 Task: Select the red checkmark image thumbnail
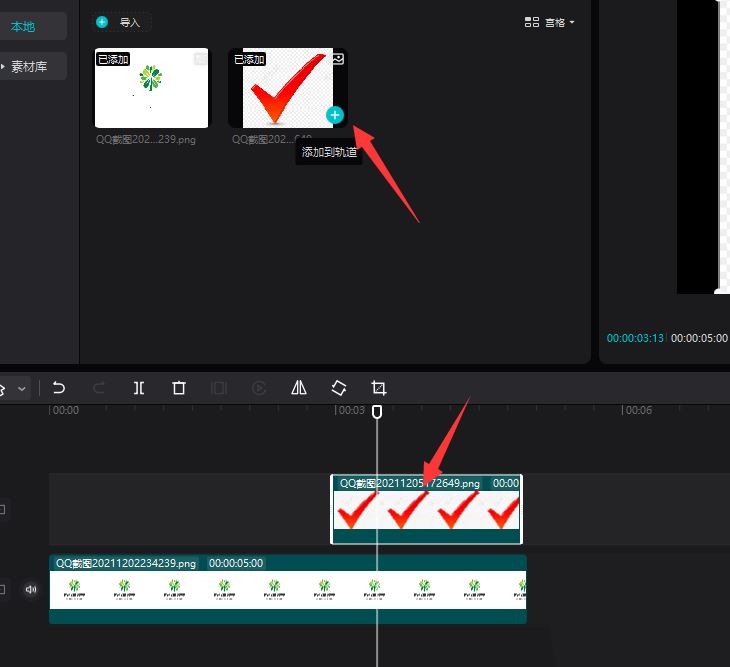point(288,88)
